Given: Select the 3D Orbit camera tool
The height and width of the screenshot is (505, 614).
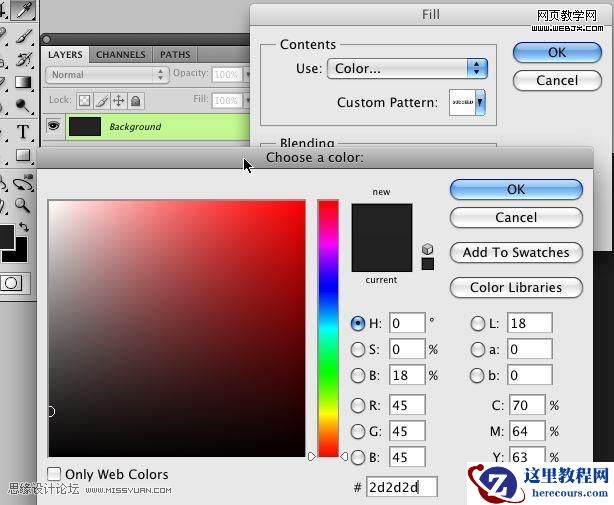Looking at the screenshot, I should (x=23, y=183).
